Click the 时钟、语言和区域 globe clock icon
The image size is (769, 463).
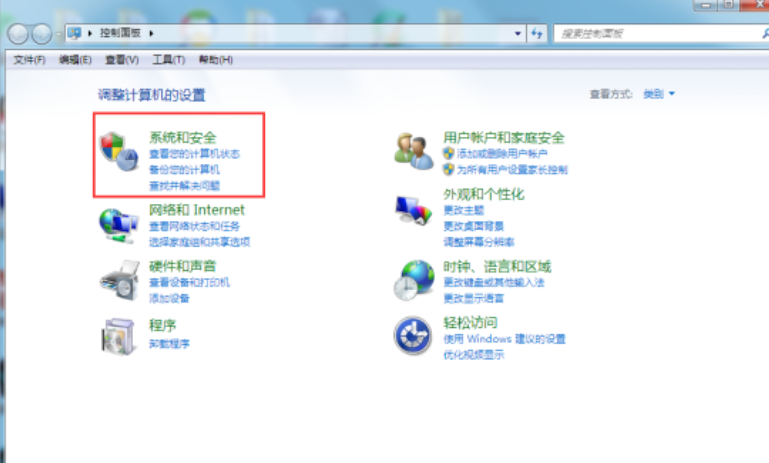413,280
